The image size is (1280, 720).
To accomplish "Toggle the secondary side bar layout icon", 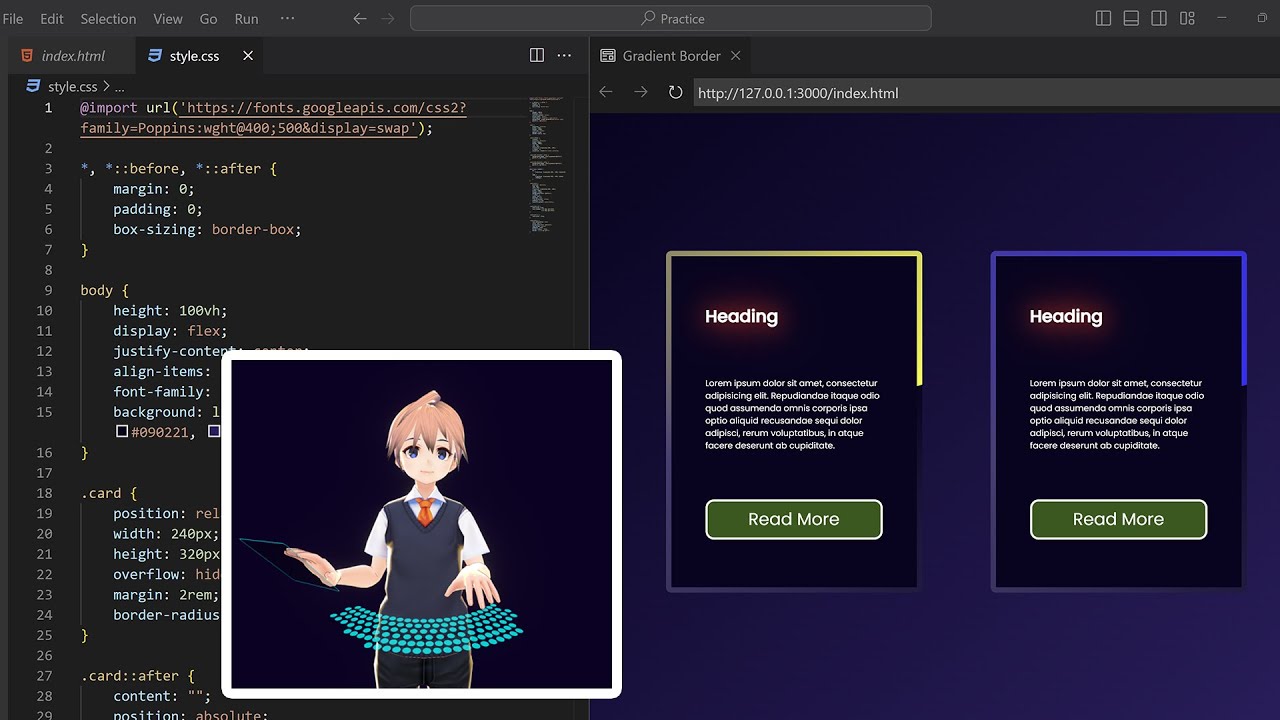I will 1159,18.
